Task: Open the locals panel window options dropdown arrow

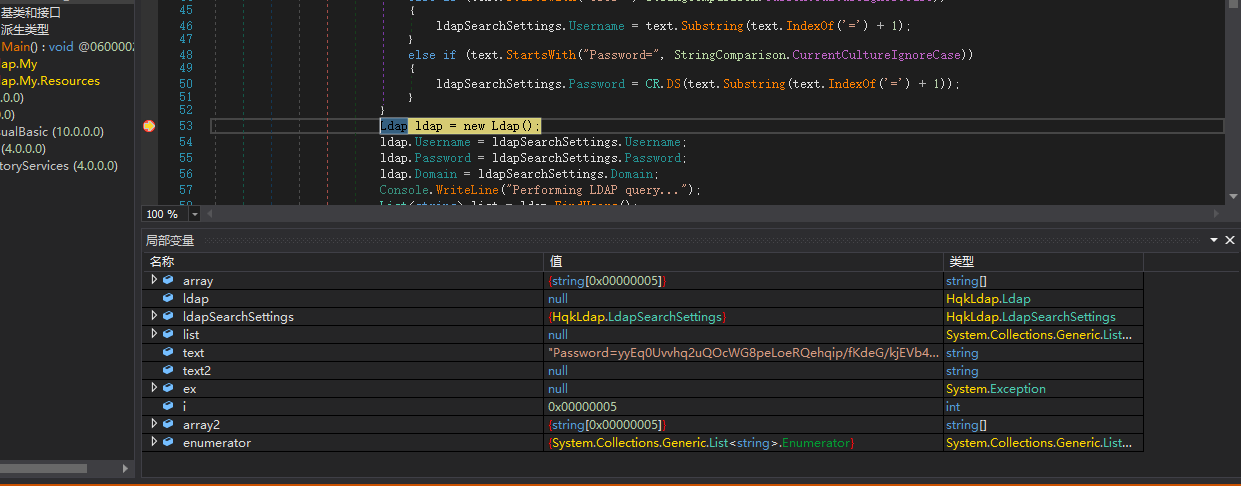Action: point(1214,240)
